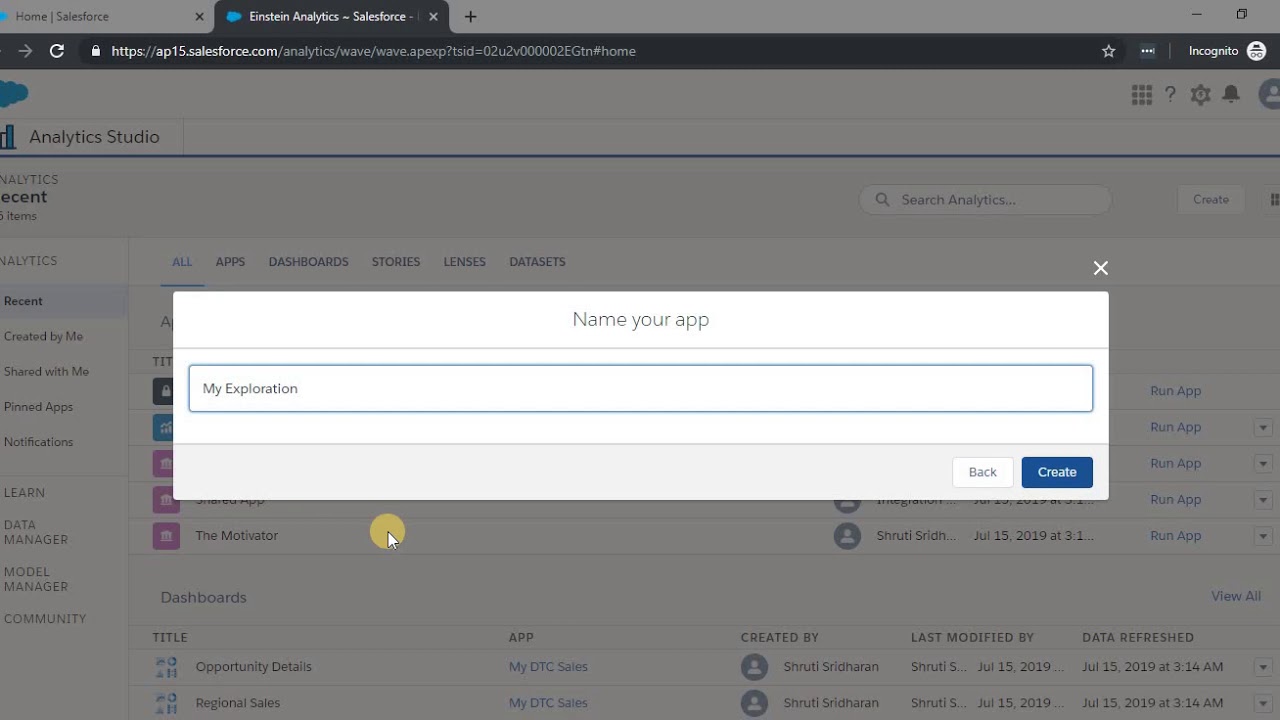Image resolution: width=1280 pixels, height=720 pixels.
Task: Click the DATA REFRESHED column header
Action: pos(1138,638)
